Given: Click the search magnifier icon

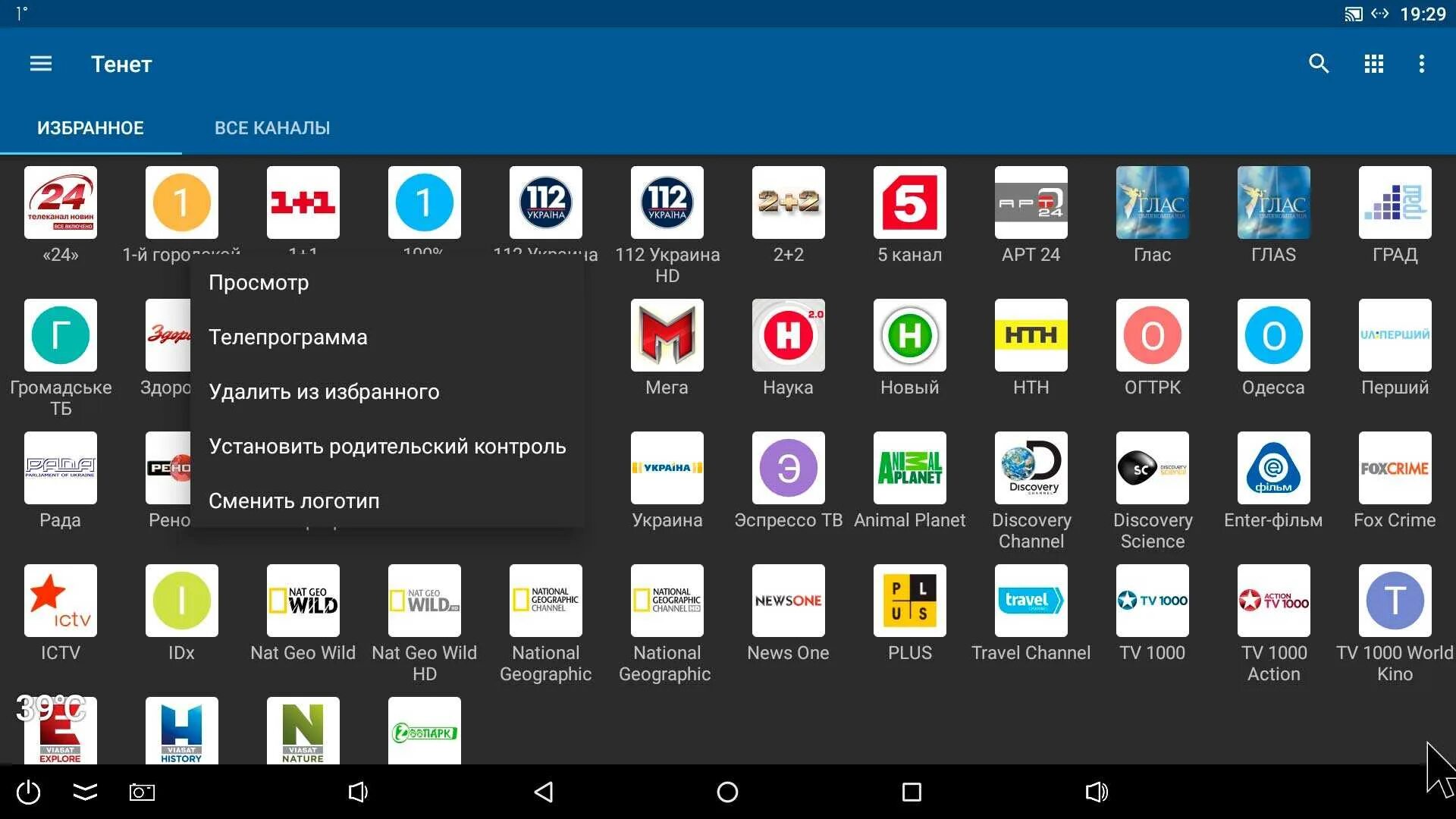Looking at the screenshot, I should [1319, 64].
